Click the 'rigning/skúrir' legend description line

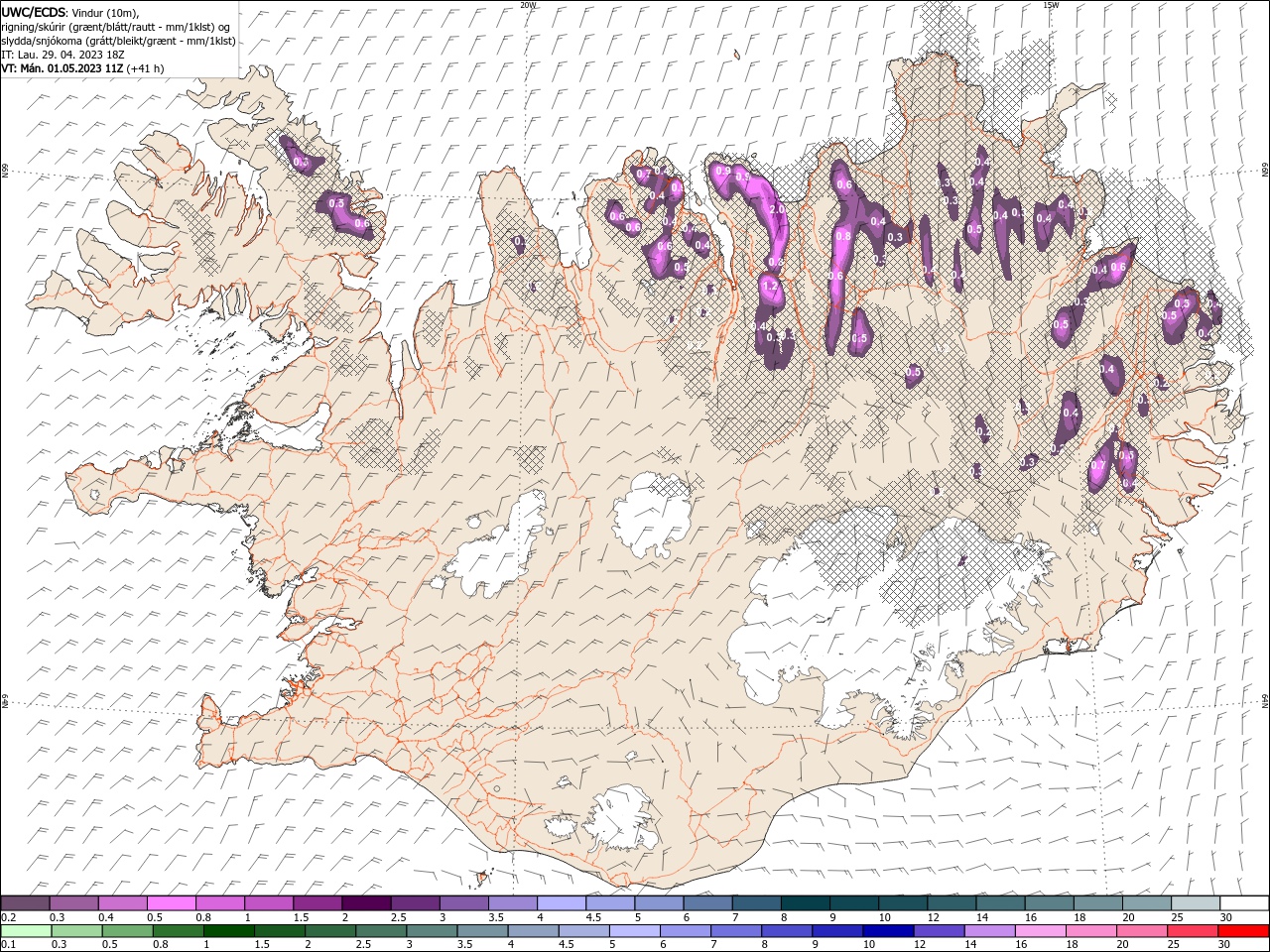click(116, 27)
